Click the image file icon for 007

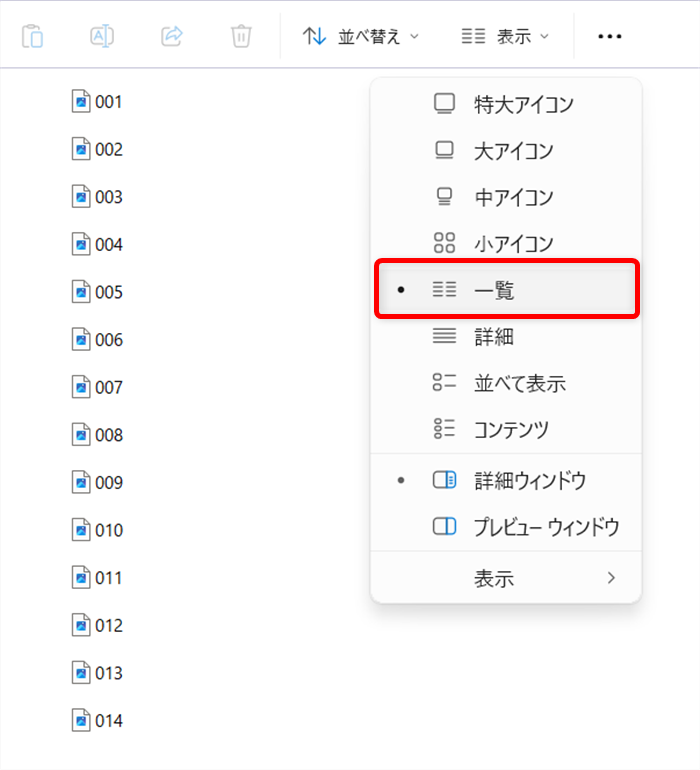click(x=81, y=387)
